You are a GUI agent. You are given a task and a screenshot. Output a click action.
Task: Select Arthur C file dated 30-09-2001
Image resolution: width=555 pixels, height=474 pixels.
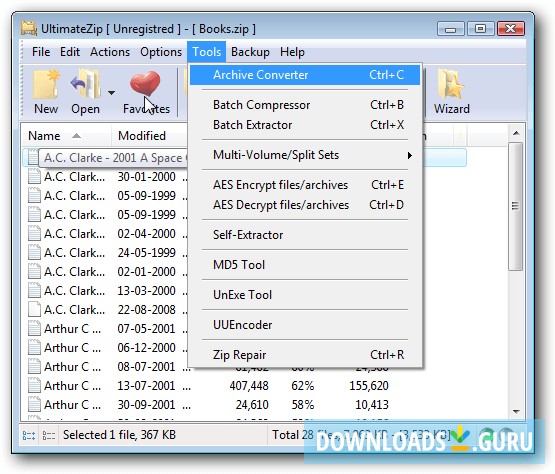(244, 405)
